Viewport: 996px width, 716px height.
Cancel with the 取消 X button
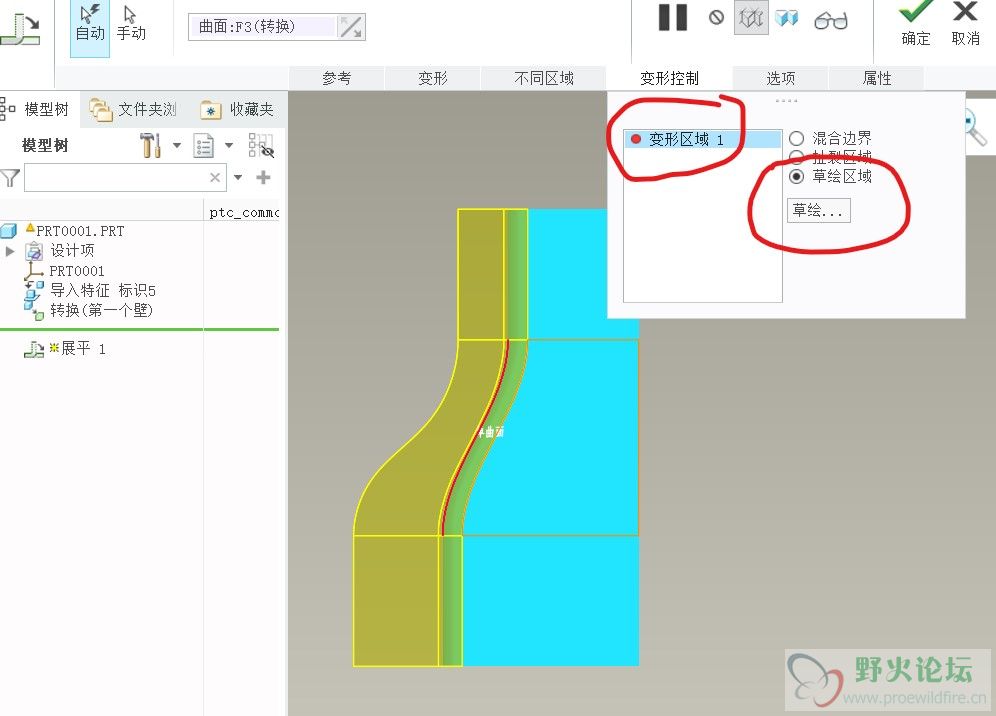pos(965,24)
